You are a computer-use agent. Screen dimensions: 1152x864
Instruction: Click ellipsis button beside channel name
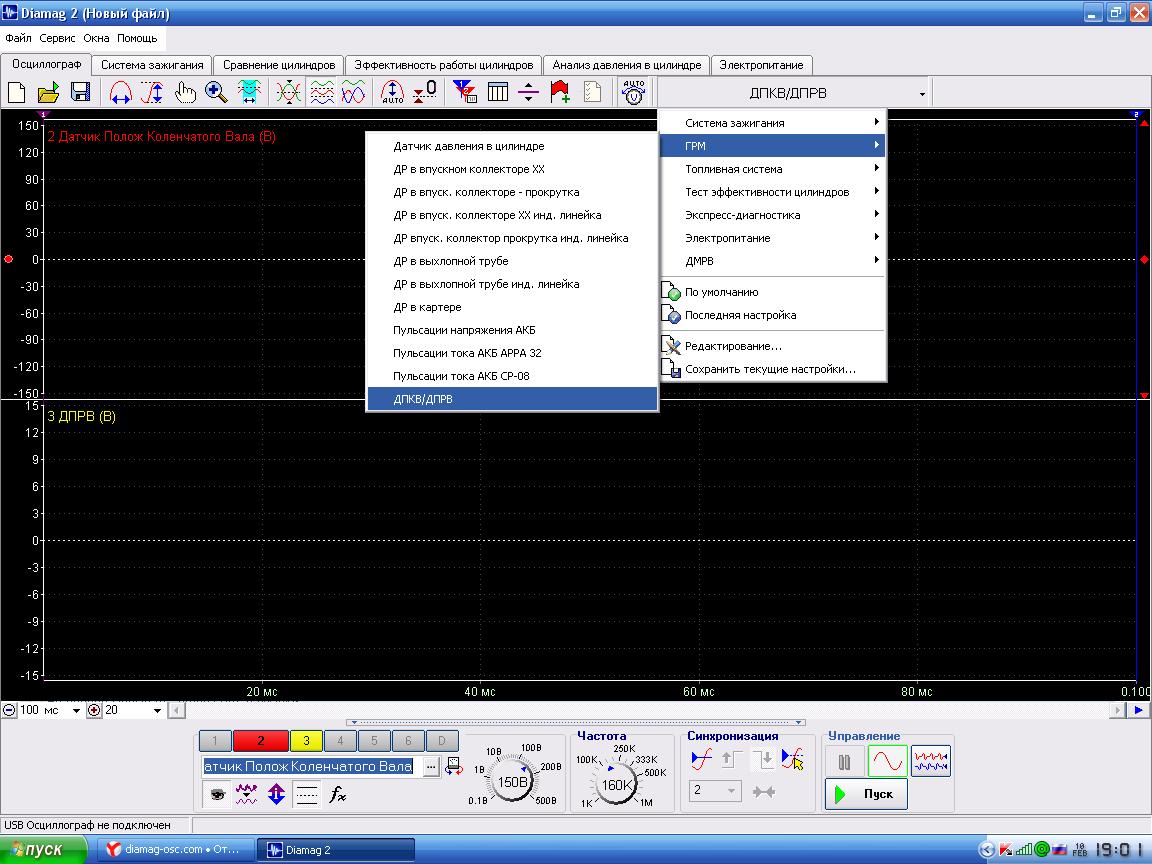[431, 767]
